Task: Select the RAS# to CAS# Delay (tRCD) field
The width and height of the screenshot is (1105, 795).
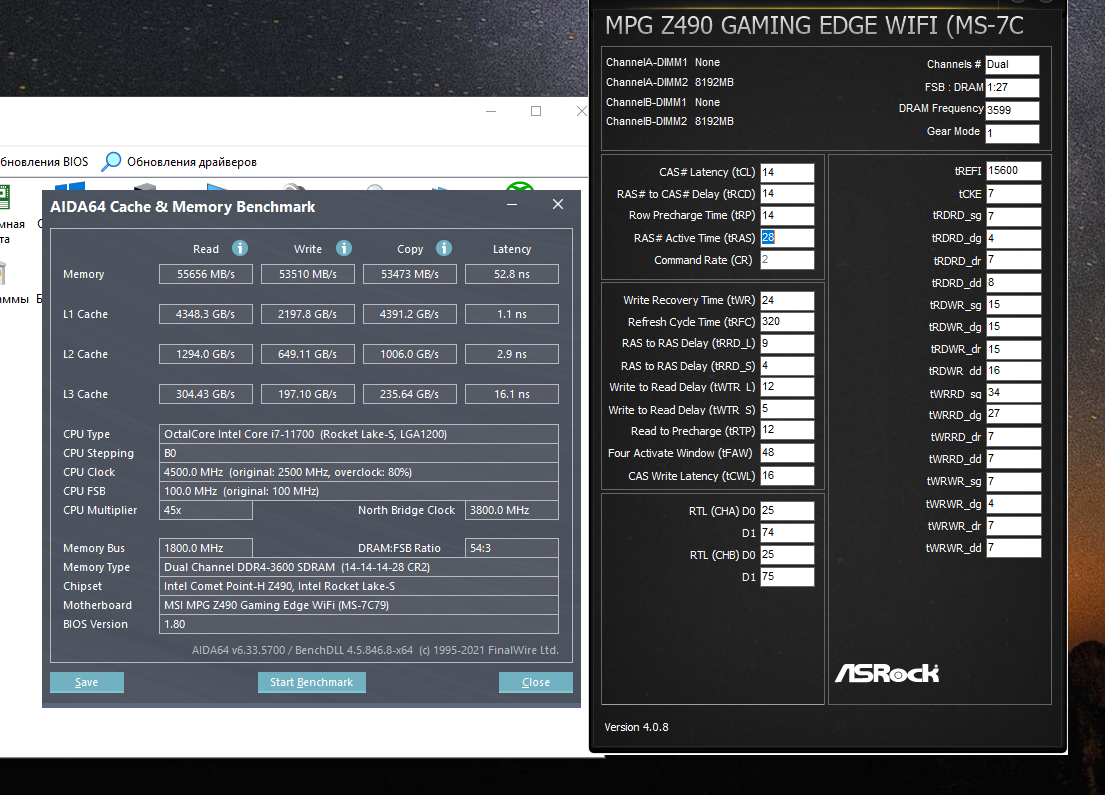Action: (x=787, y=194)
